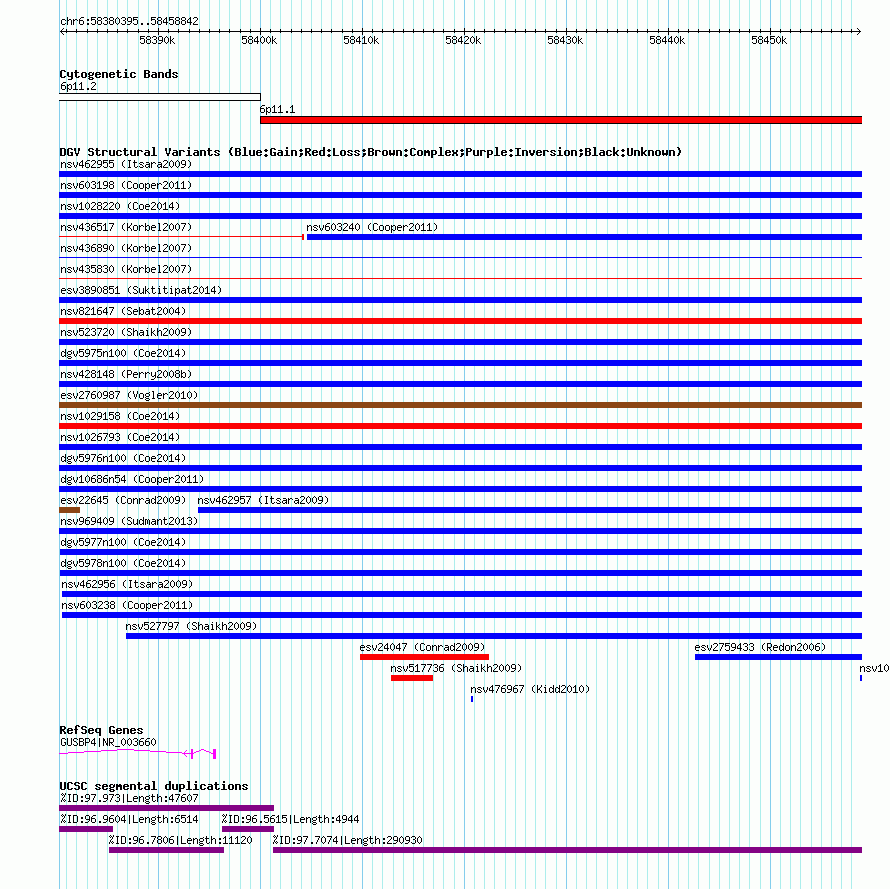
Task: Select the esv2760987 (Vogler2010) label
Action: [x=129, y=396]
